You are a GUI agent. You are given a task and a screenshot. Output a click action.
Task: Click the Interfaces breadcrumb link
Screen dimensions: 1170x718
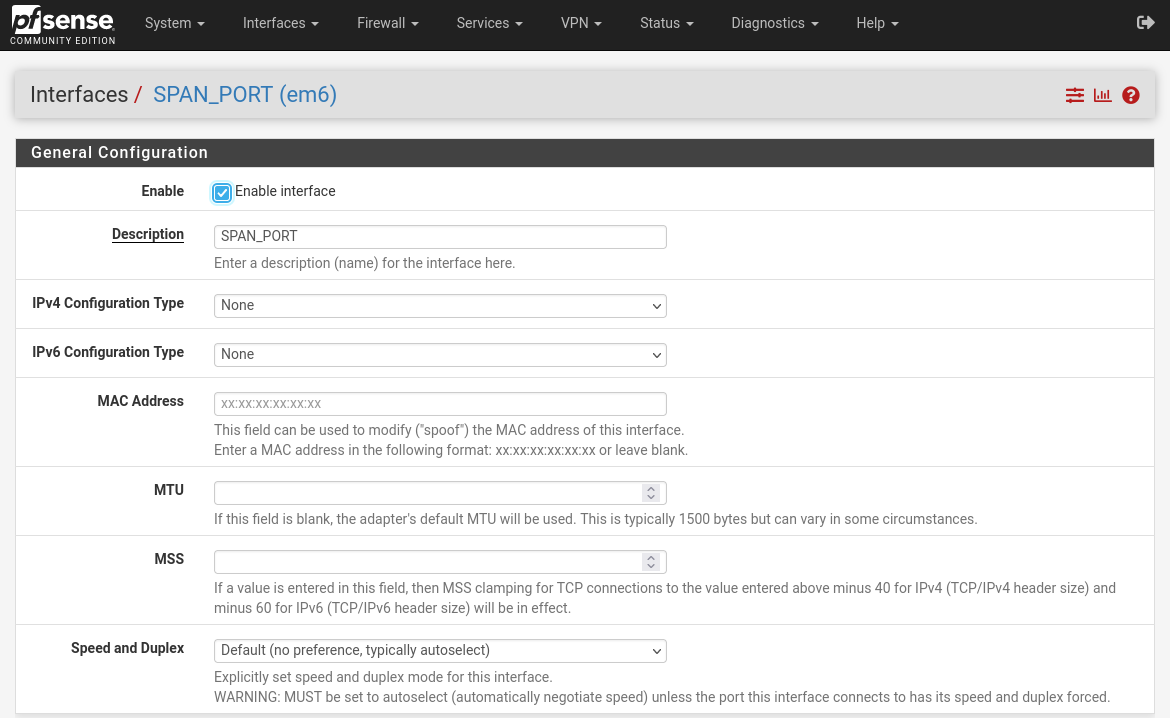[x=79, y=95]
